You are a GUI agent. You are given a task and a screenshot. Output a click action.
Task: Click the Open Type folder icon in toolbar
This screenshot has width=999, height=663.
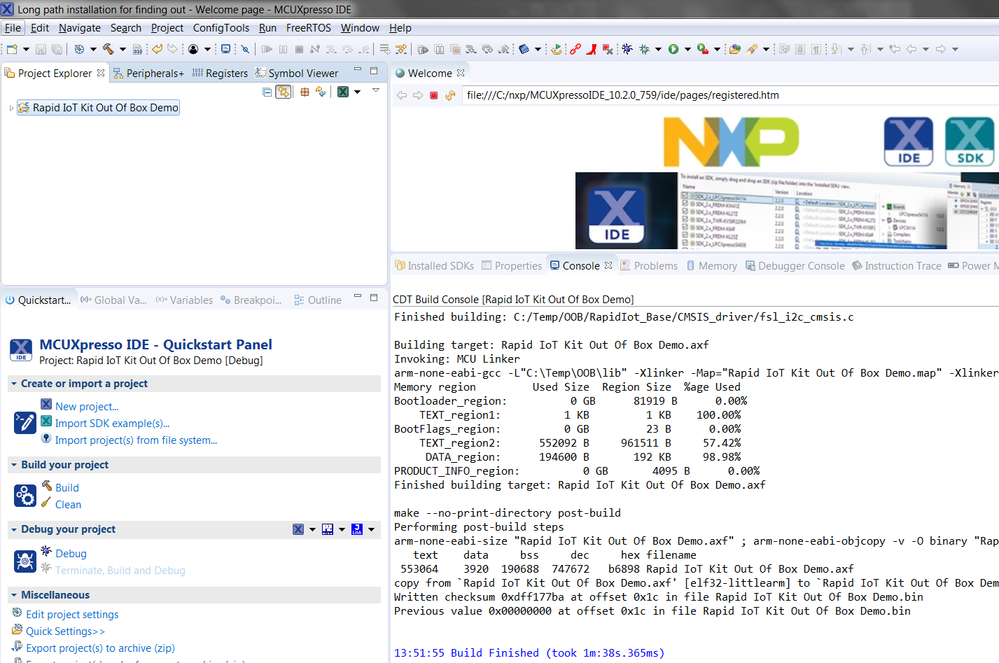[735, 49]
